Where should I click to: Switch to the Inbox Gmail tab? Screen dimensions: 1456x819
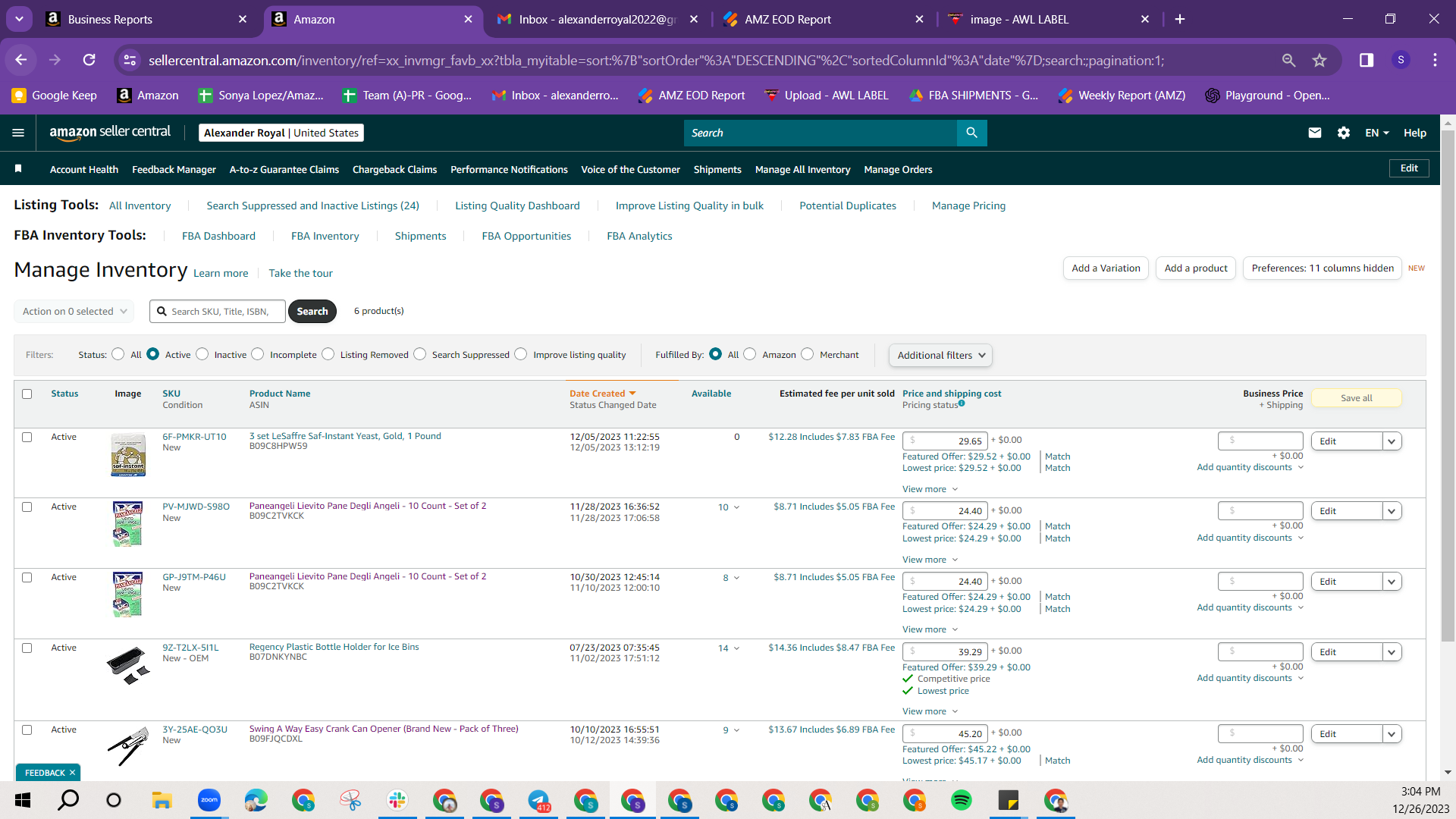598,19
